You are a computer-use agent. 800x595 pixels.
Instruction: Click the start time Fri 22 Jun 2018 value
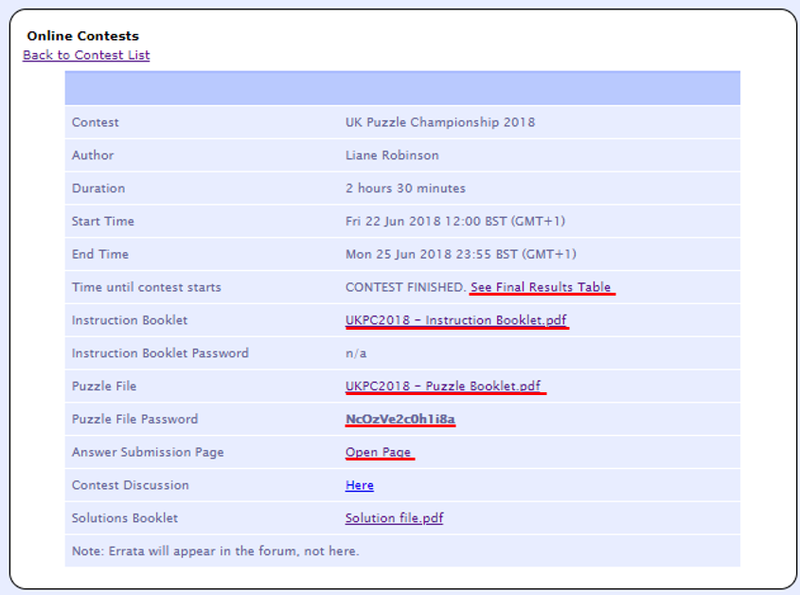[455, 221]
